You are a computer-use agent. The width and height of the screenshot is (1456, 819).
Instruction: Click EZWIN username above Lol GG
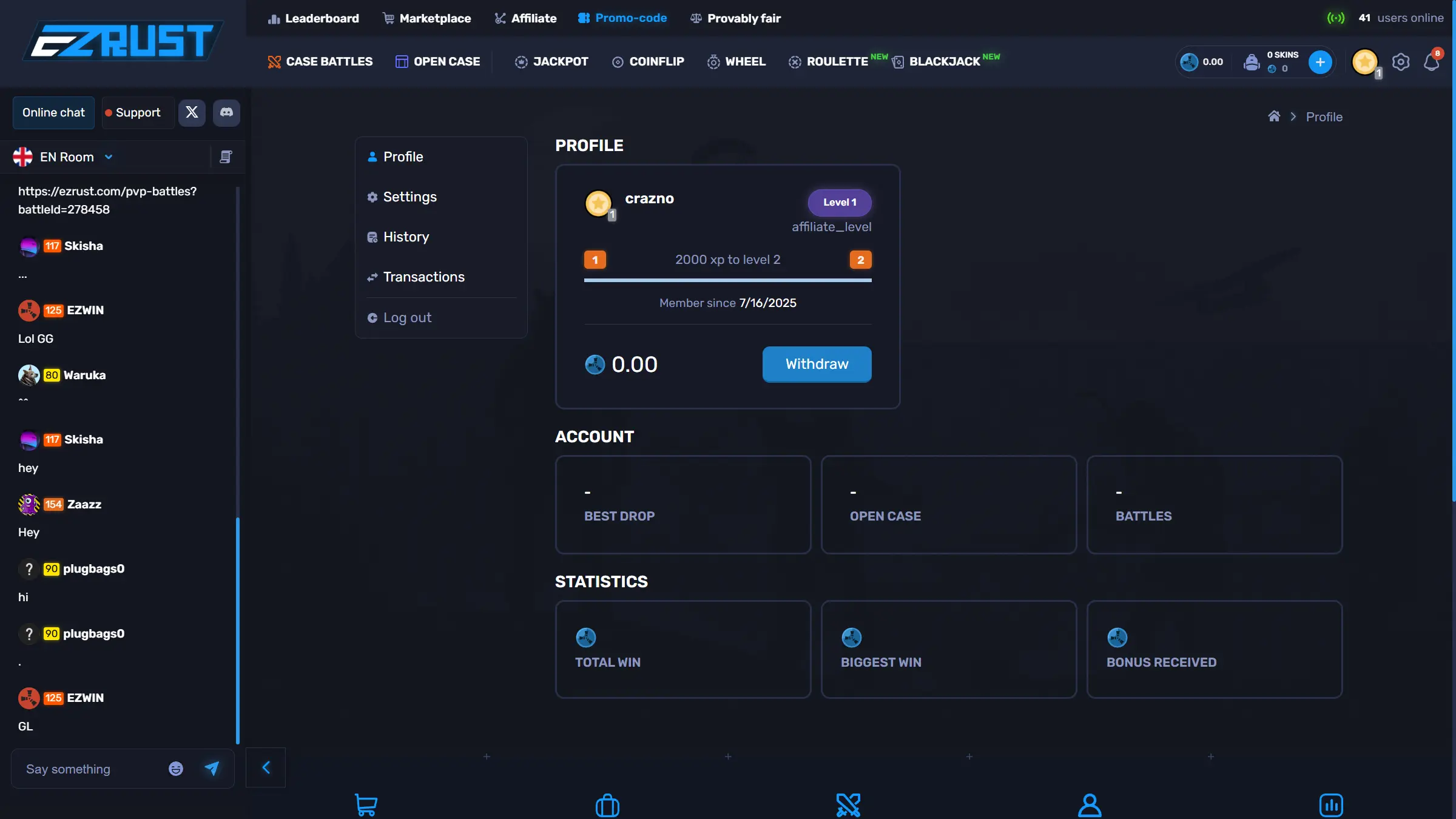tap(86, 310)
